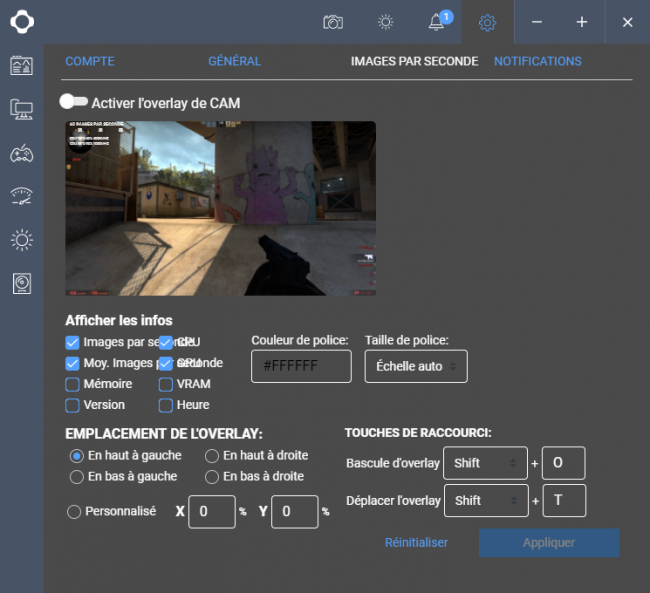650x593 pixels.
Task: Toggle Activer l'overlay de CAM switch
Action: pyautogui.click(x=73, y=102)
